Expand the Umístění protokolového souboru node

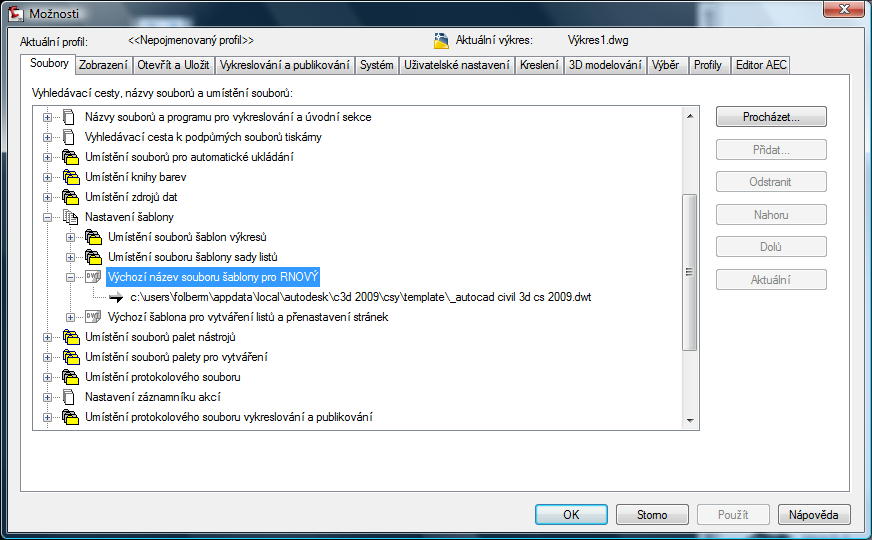(47, 377)
